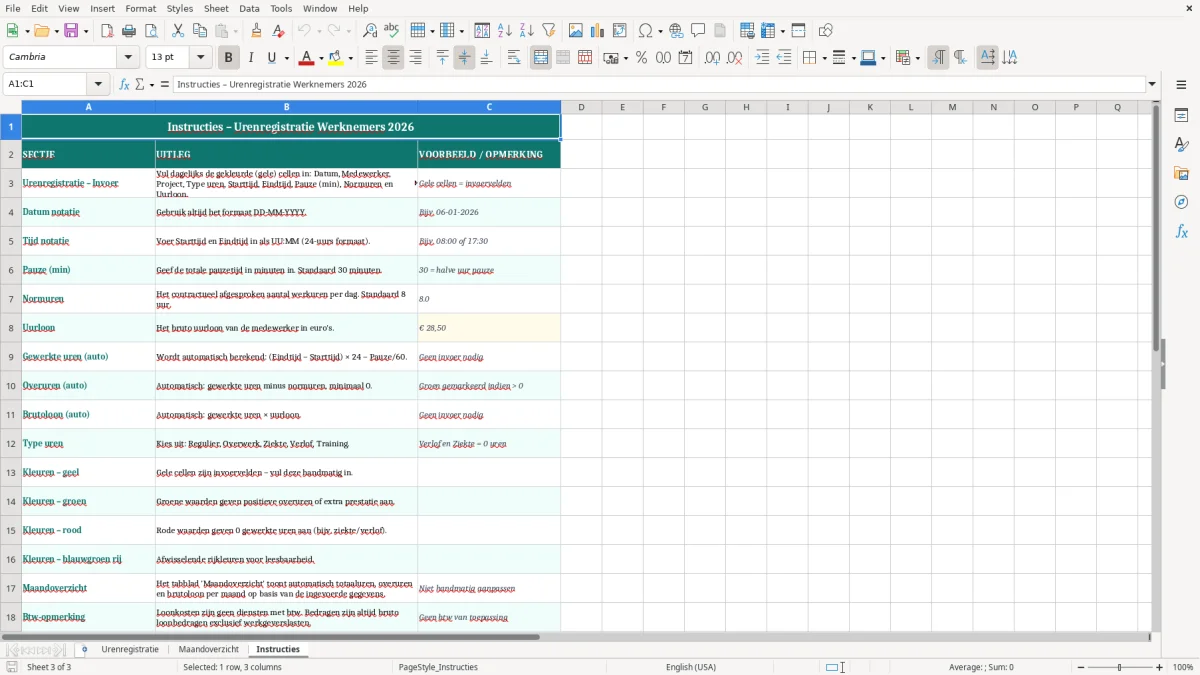Viewport: 1200px width, 675px height.
Task: Click the Save document icon
Action: 72,31
